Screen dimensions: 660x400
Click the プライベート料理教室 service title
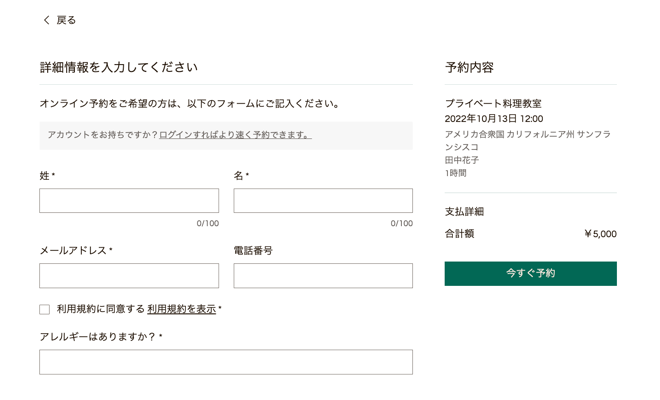coord(493,103)
